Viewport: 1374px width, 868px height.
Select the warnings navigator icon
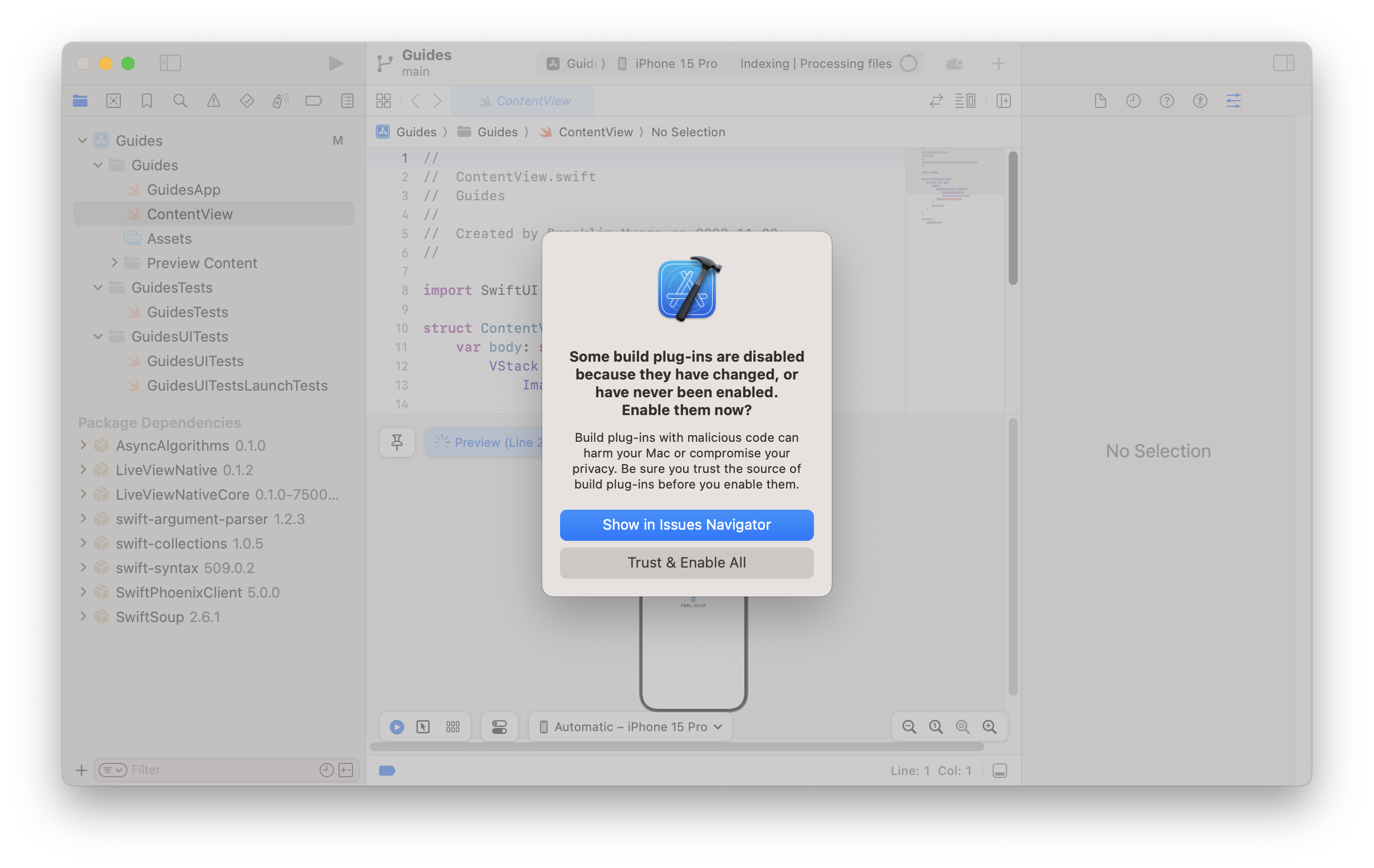(213, 100)
